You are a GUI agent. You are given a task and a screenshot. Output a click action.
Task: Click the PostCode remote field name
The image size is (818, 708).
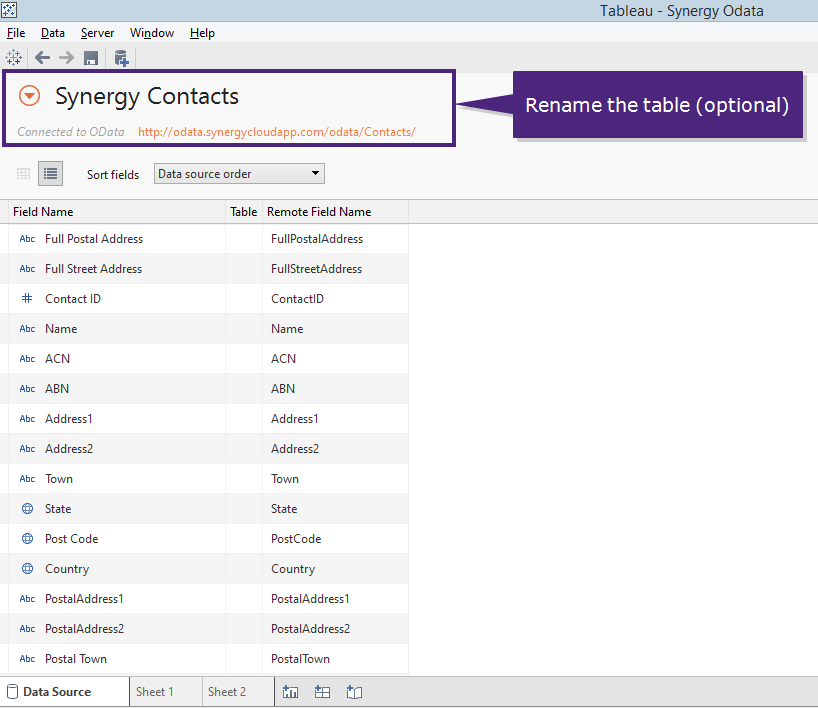(296, 539)
